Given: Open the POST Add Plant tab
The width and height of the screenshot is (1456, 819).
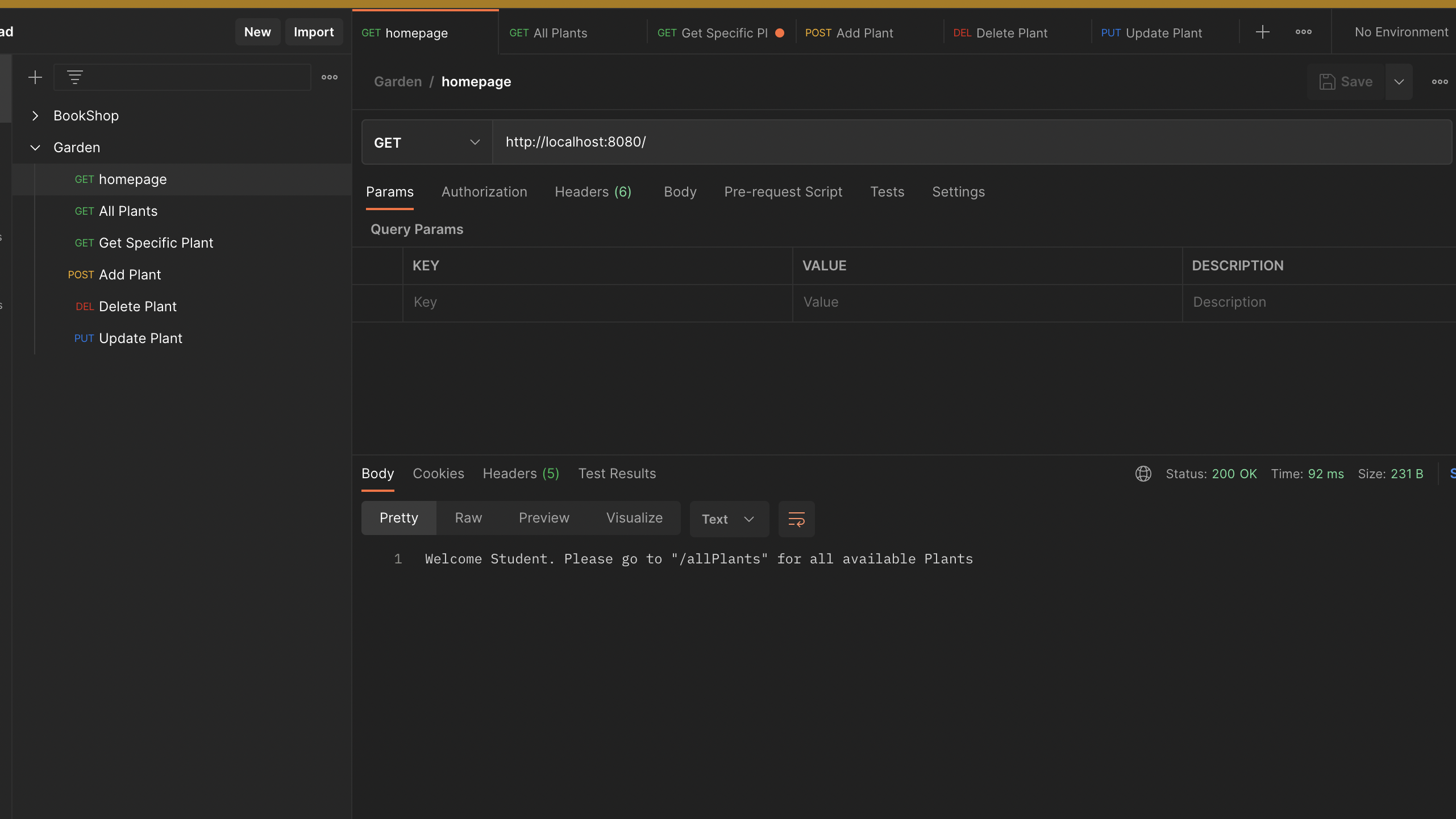Looking at the screenshot, I should 849,33.
